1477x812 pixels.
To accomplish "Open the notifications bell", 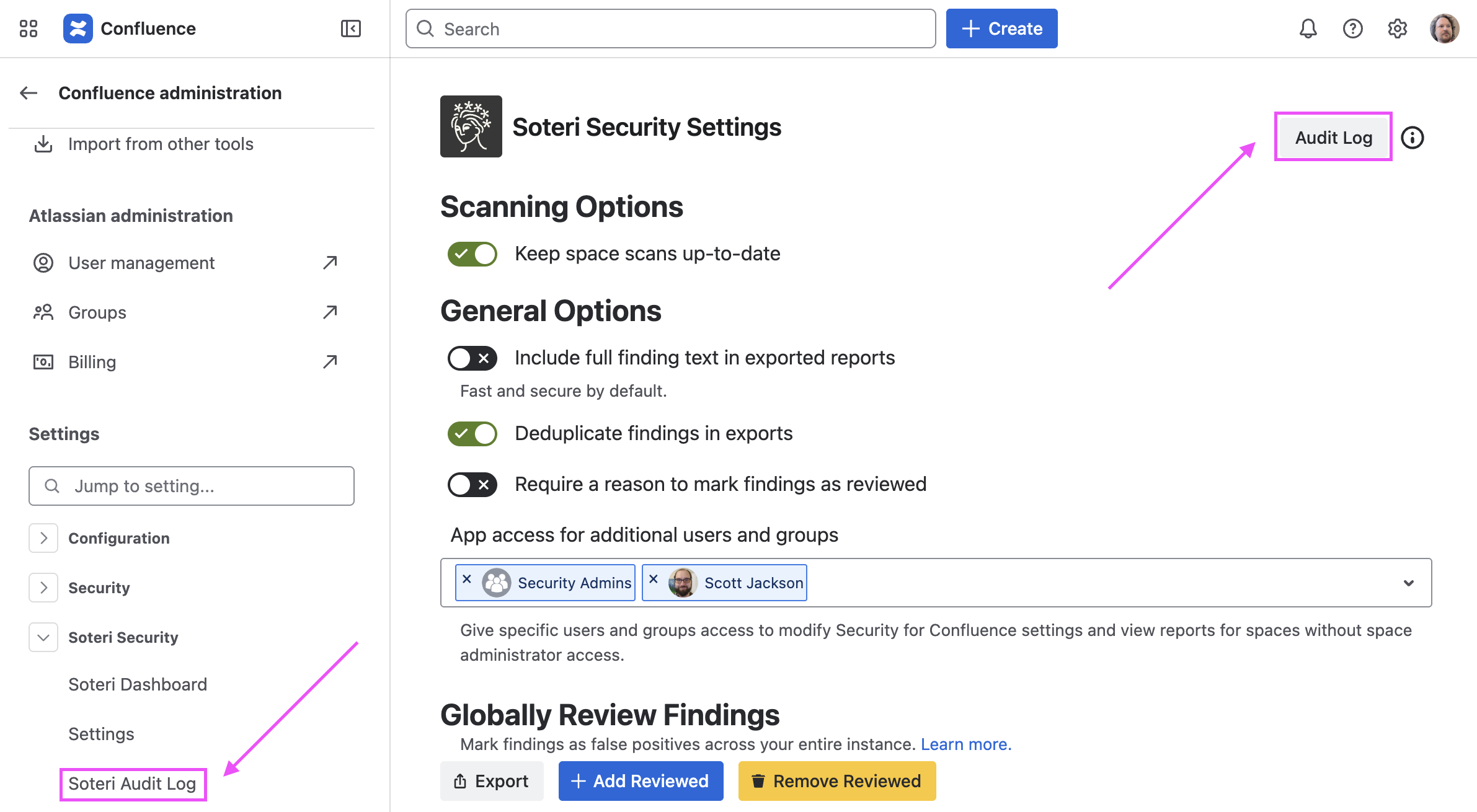I will pyautogui.click(x=1308, y=29).
